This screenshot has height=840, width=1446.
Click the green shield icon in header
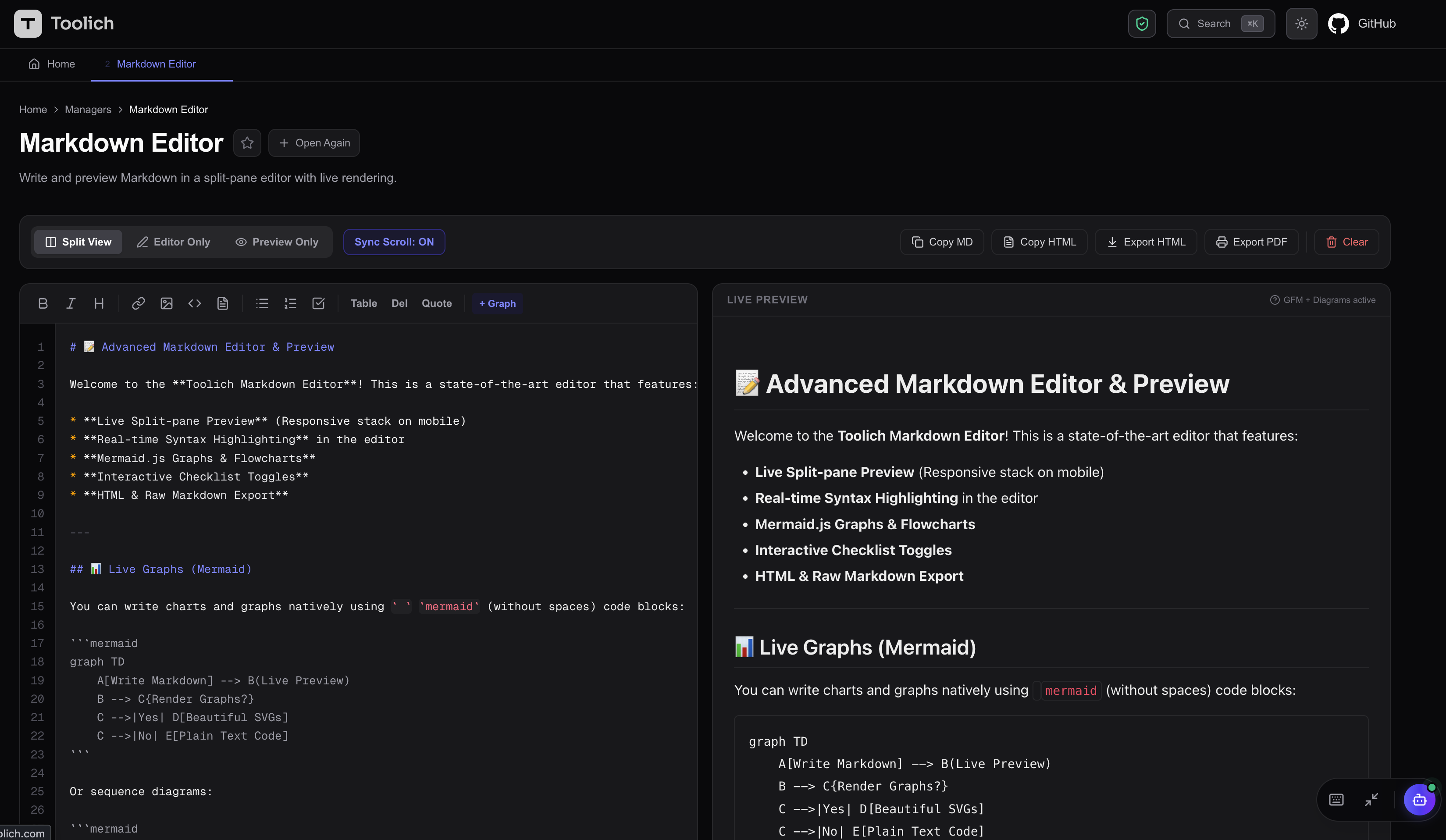1142,24
